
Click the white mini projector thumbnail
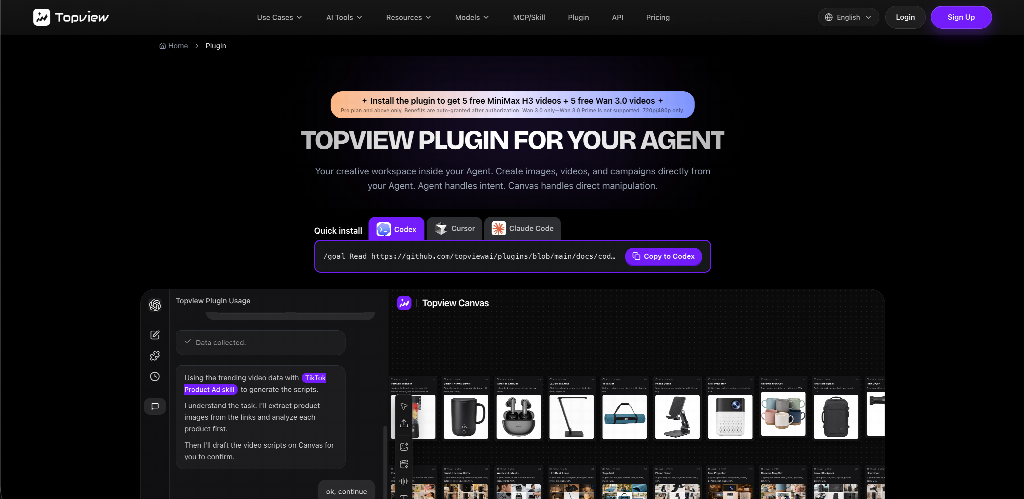click(x=730, y=417)
